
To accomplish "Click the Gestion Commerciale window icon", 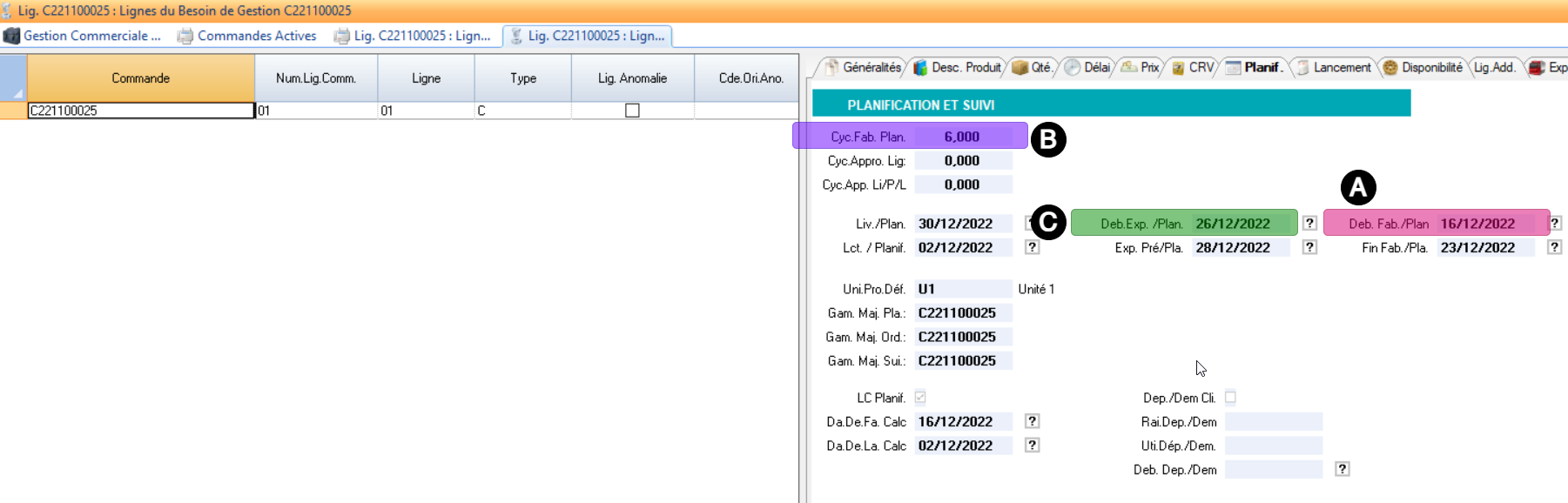I will tap(11, 36).
